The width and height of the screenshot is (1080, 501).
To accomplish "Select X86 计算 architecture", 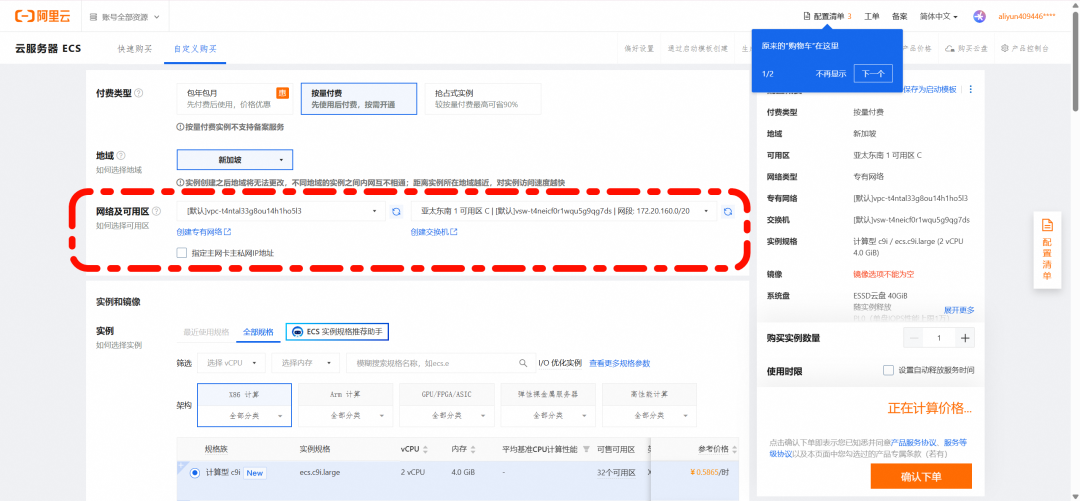I will 245,395.
